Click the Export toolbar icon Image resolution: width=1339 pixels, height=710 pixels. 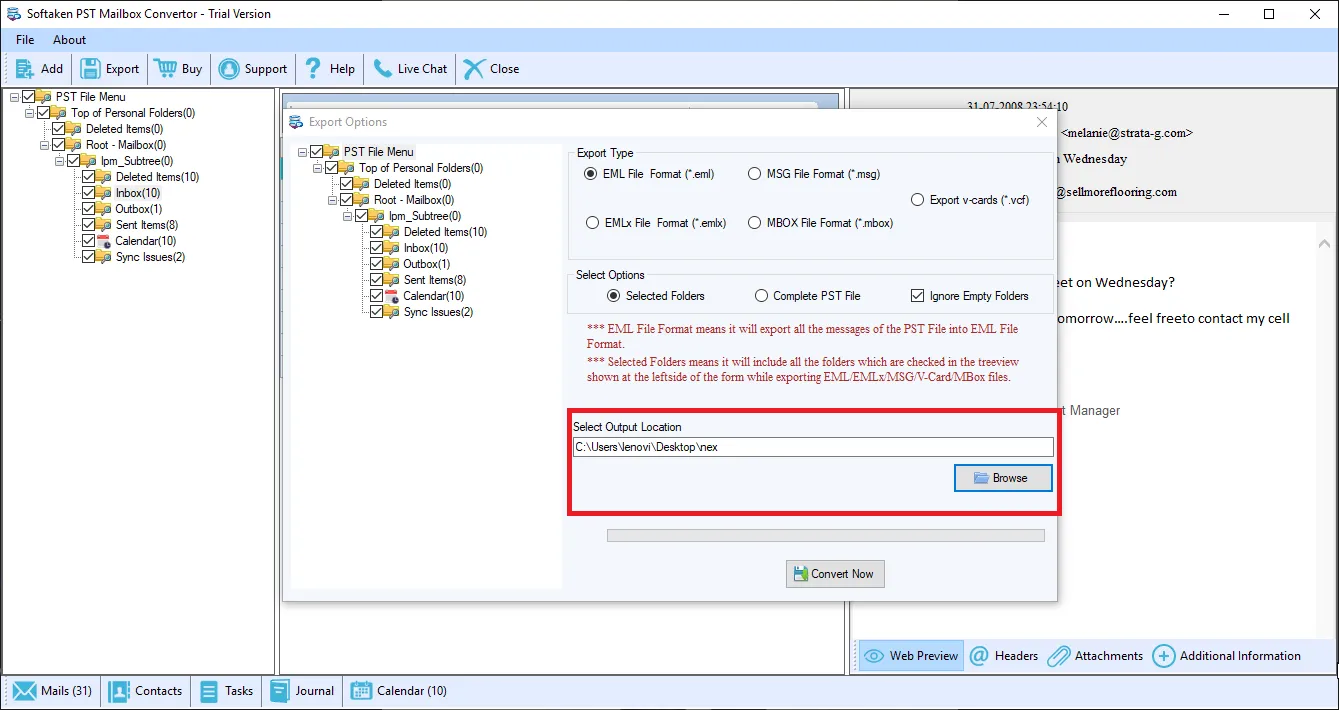90,69
